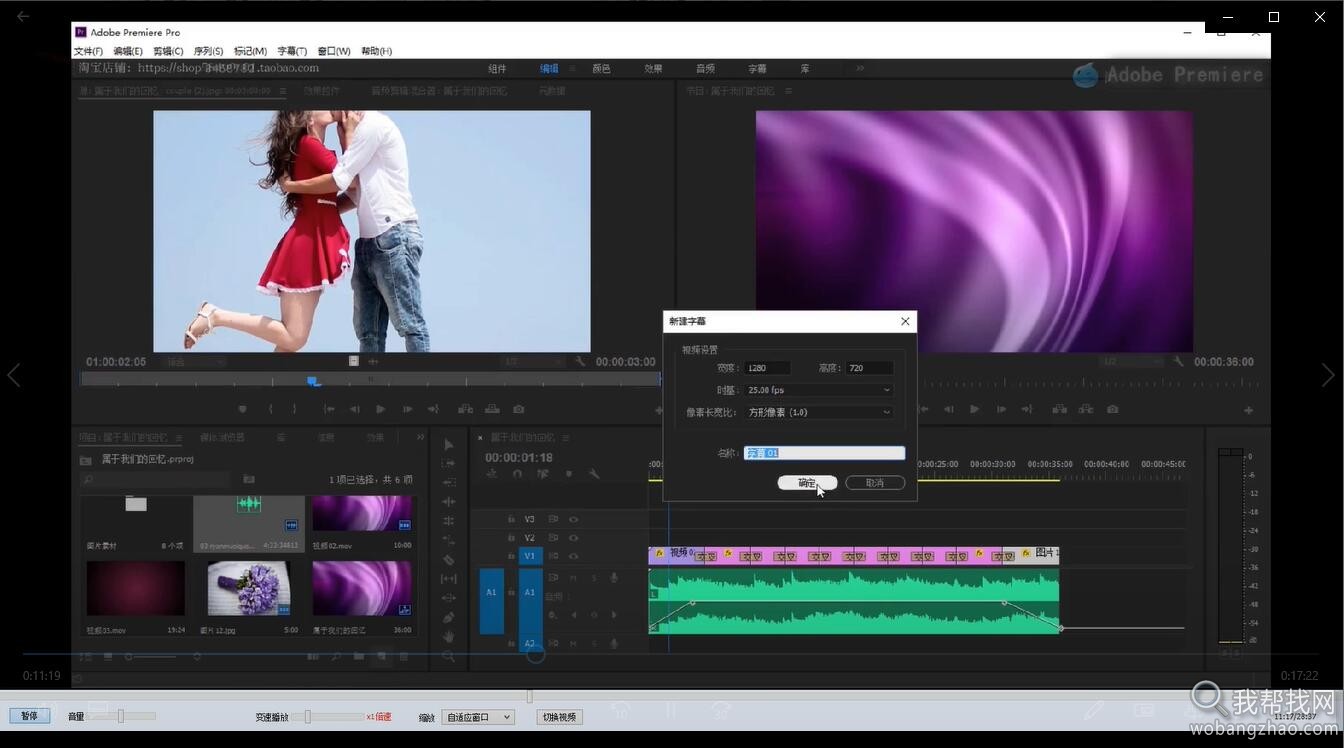The height and width of the screenshot is (748, 1344).
Task: Close the new title dialog
Action: coord(905,321)
